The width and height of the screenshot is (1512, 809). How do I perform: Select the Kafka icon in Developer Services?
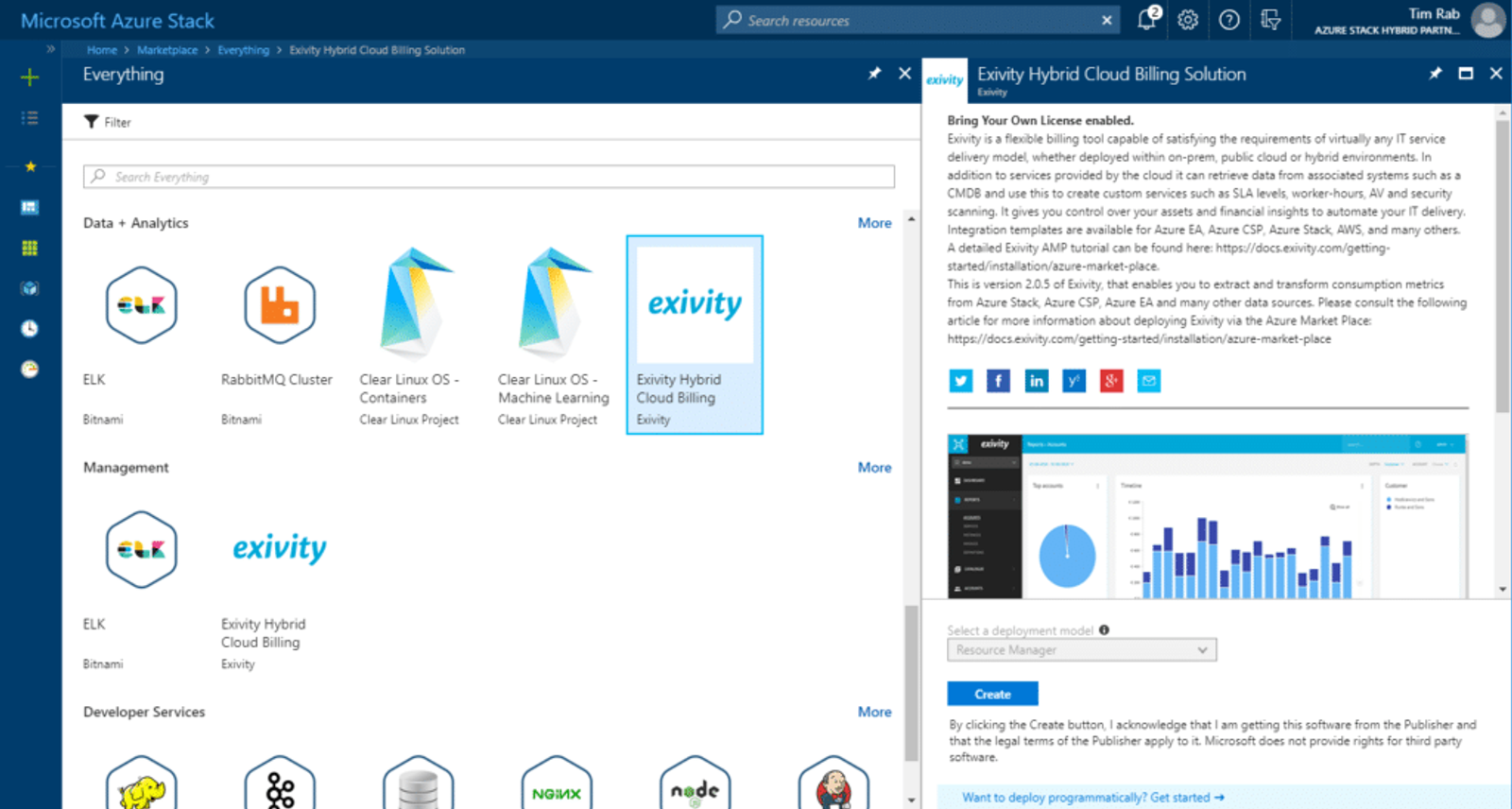(280, 784)
